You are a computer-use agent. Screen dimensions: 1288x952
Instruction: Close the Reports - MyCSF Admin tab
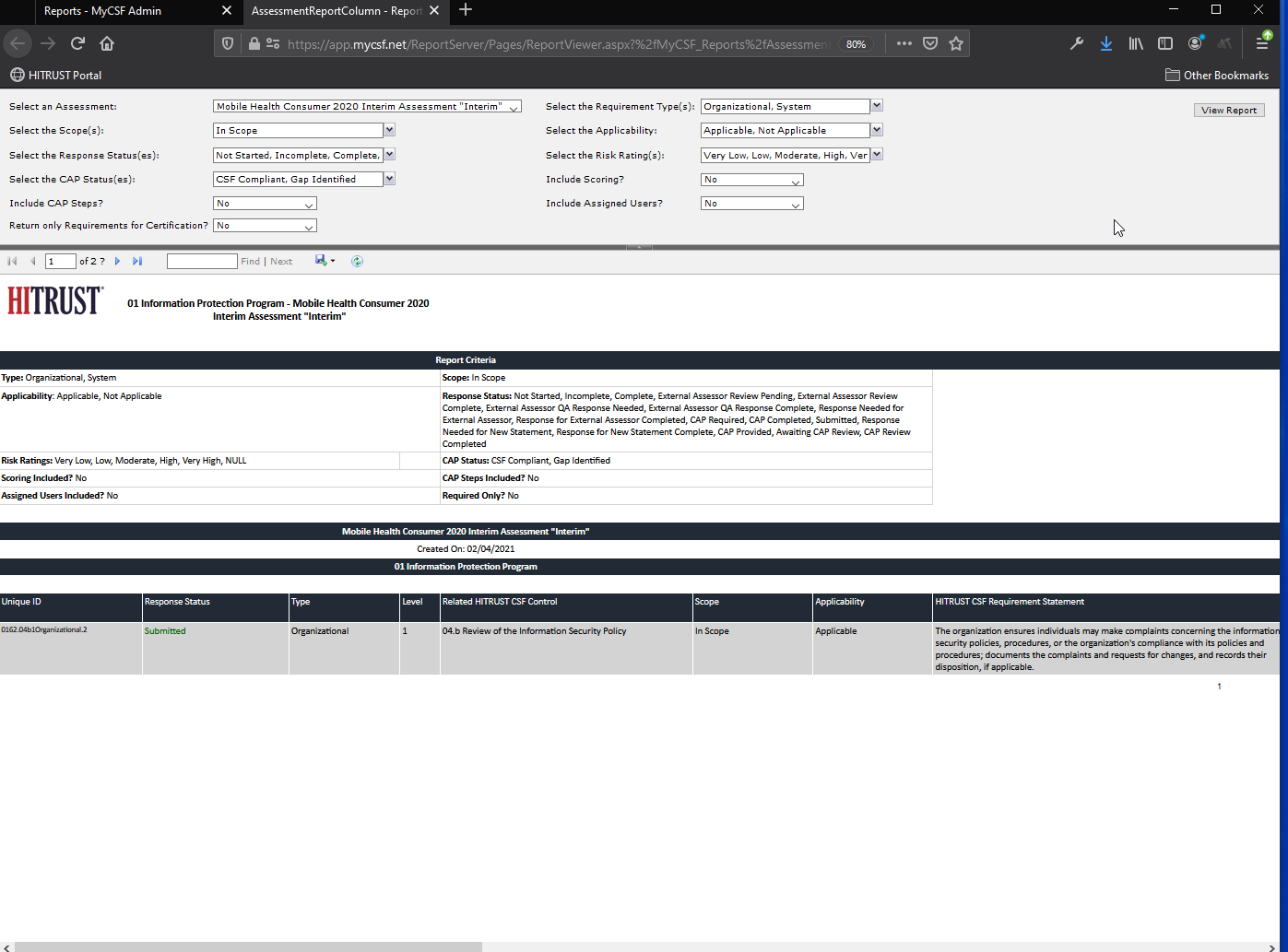[227, 11]
